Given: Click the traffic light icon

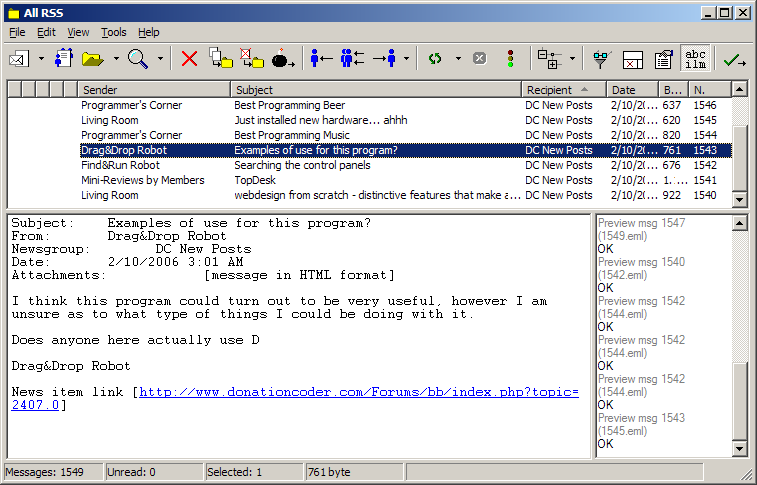Looking at the screenshot, I should point(510,59).
